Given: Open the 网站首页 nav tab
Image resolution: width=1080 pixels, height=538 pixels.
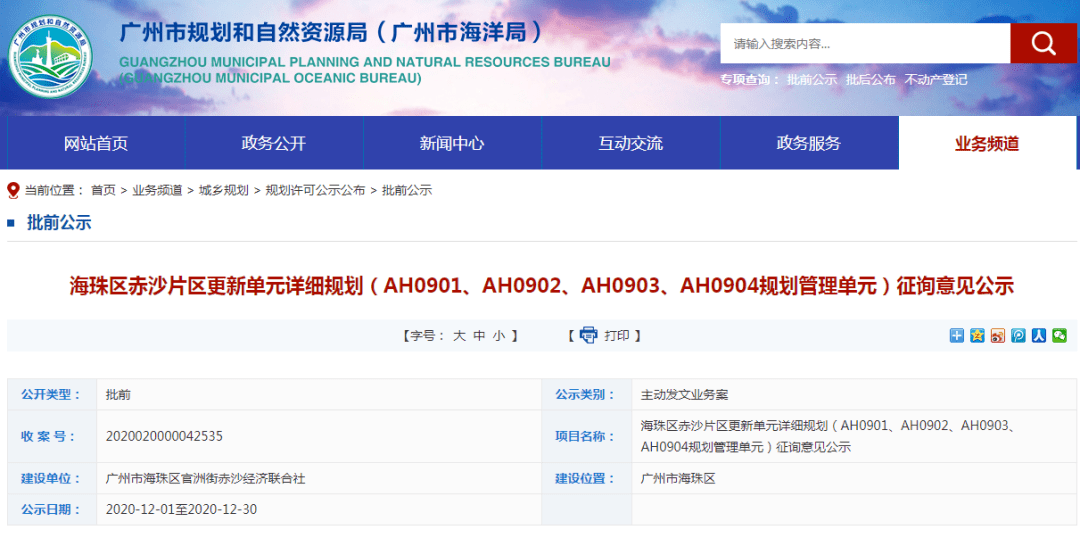Looking at the screenshot, I should [x=96, y=143].
